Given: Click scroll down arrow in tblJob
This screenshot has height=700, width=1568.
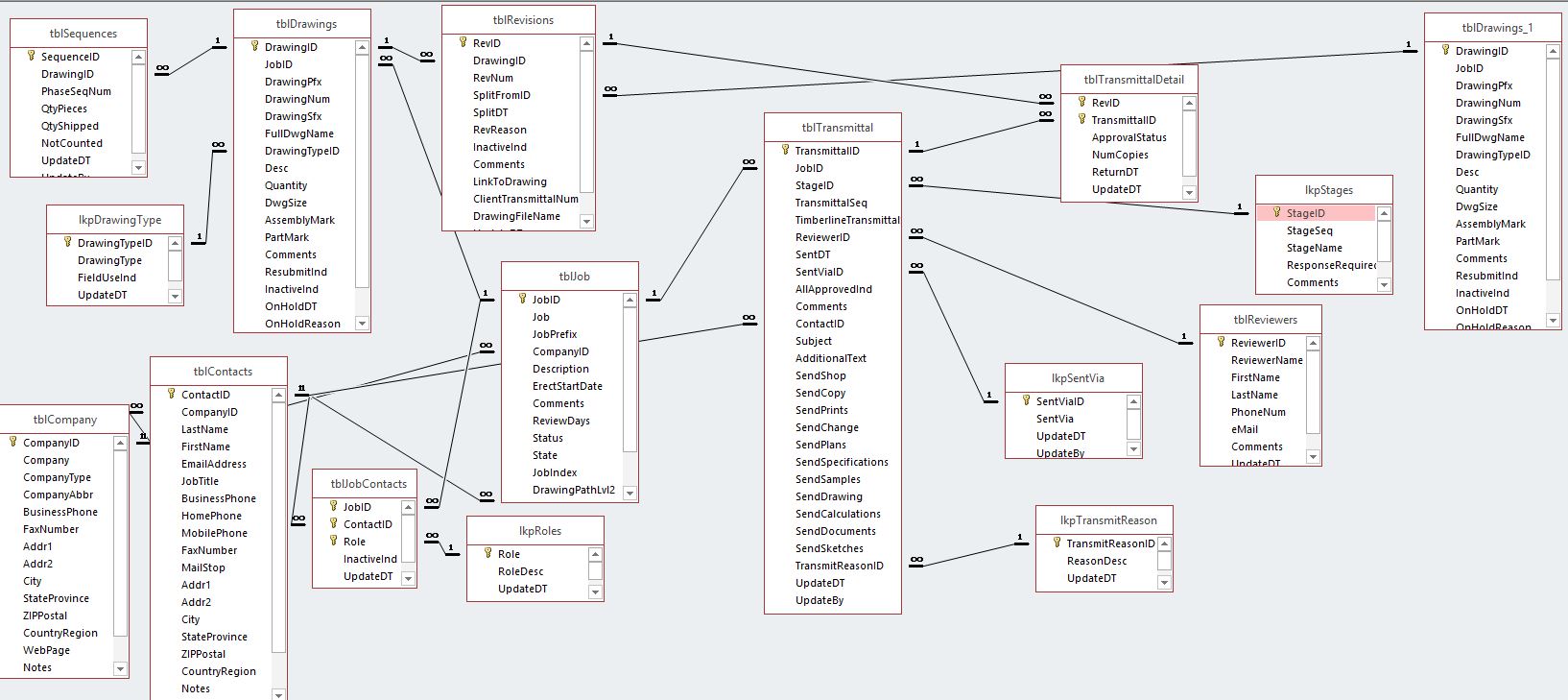Looking at the screenshot, I should click(x=630, y=493).
